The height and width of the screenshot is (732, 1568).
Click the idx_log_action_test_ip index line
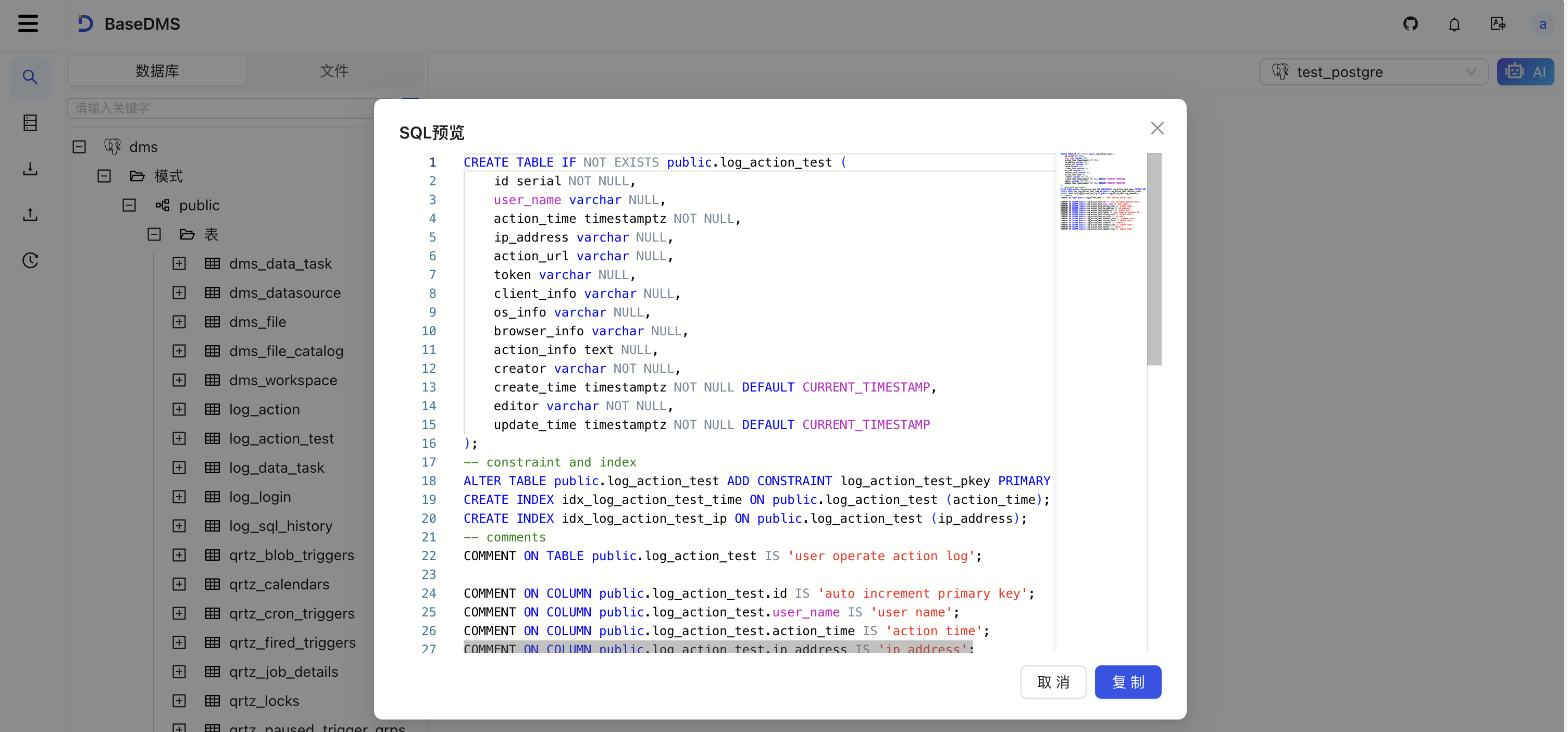pyautogui.click(x=745, y=519)
